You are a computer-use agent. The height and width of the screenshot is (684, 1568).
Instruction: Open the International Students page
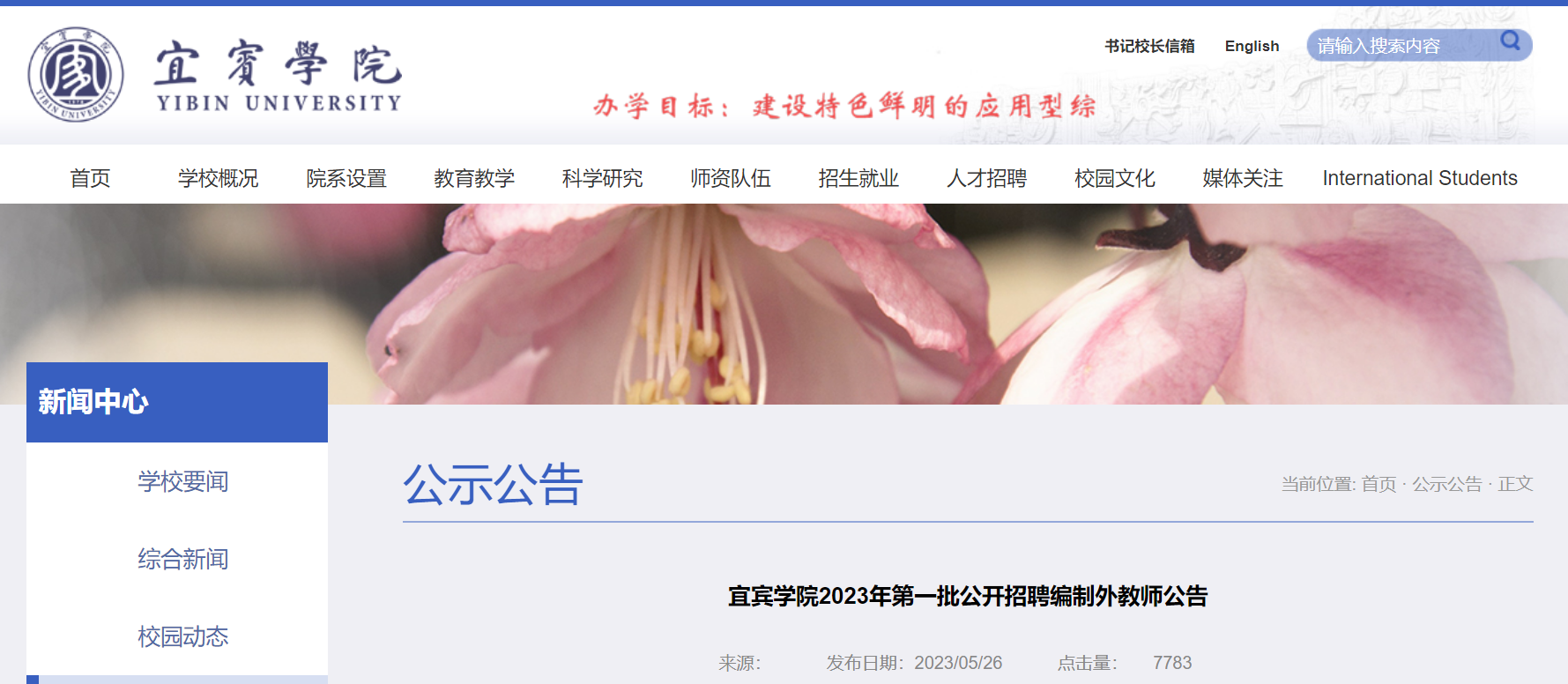[1420, 178]
